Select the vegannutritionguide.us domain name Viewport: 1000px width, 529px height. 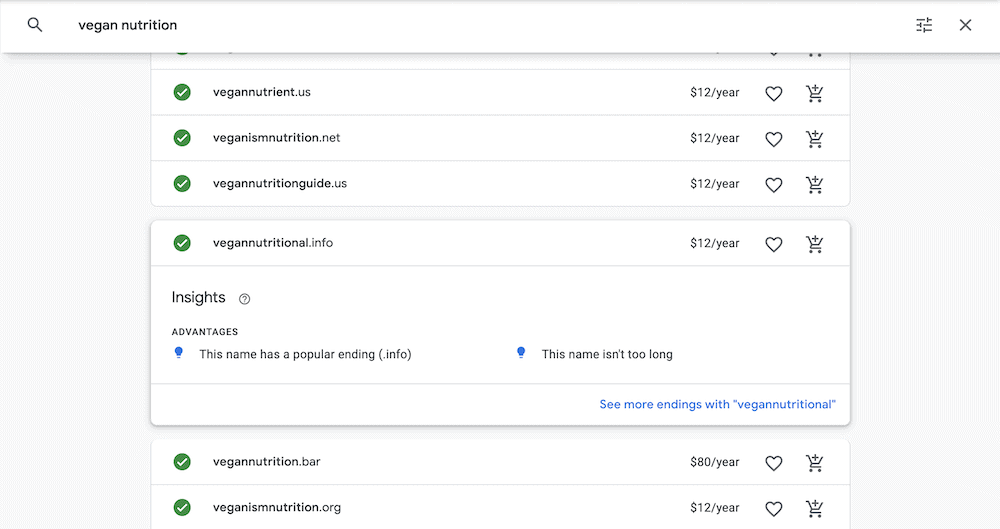[280, 184]
